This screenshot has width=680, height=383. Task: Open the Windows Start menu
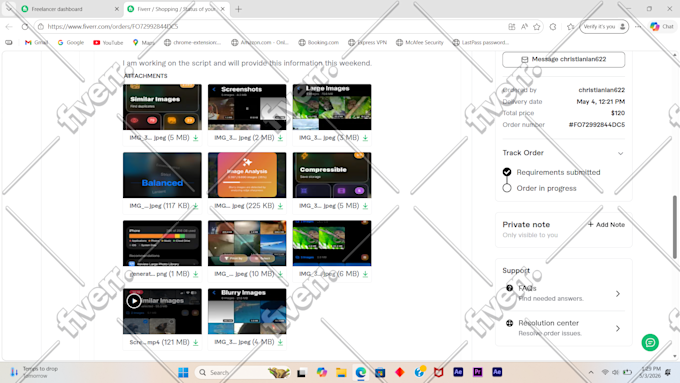(183, 372)
